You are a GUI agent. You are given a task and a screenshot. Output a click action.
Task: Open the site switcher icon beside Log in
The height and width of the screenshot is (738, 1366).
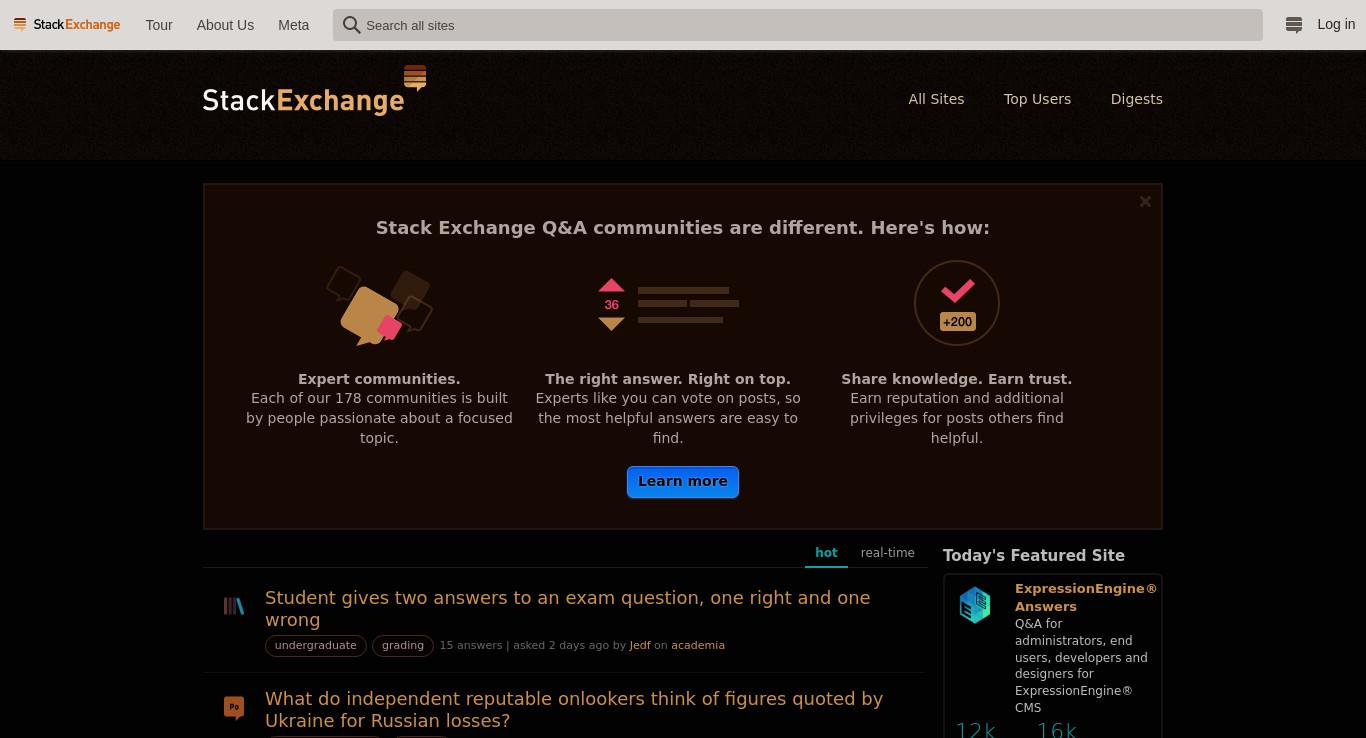pyautogui.click(x=1293, y=25)
